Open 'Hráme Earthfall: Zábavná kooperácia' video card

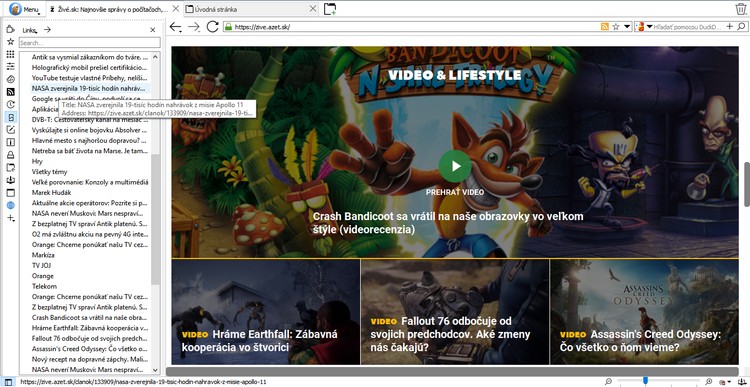coord(265,312)
